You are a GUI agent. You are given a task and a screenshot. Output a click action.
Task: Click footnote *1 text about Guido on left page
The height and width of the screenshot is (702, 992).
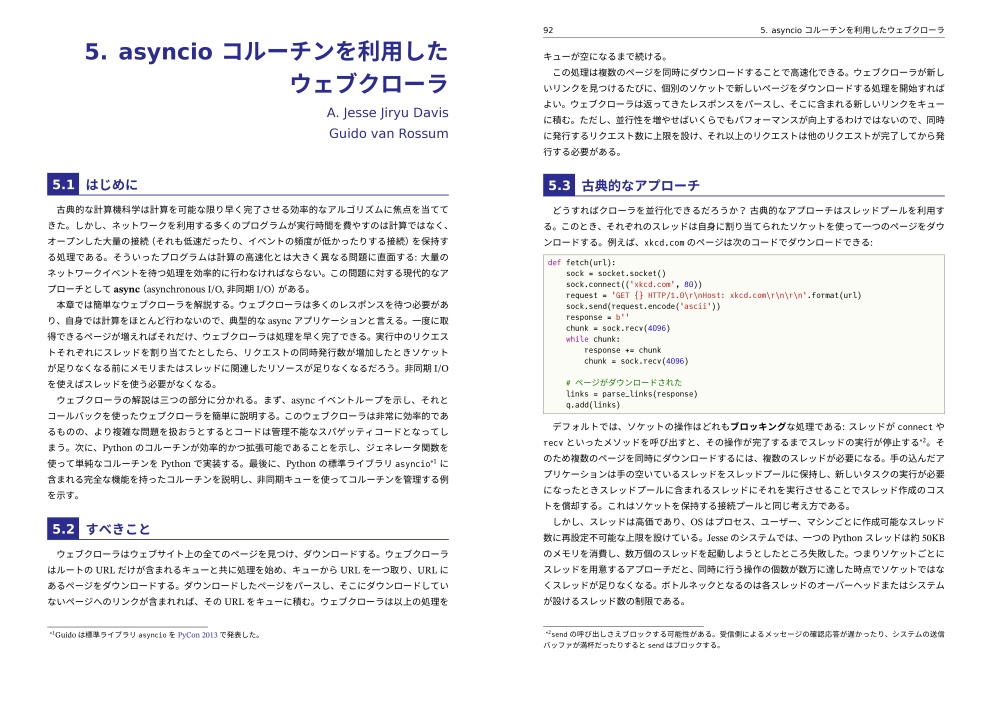click(155, 635)
